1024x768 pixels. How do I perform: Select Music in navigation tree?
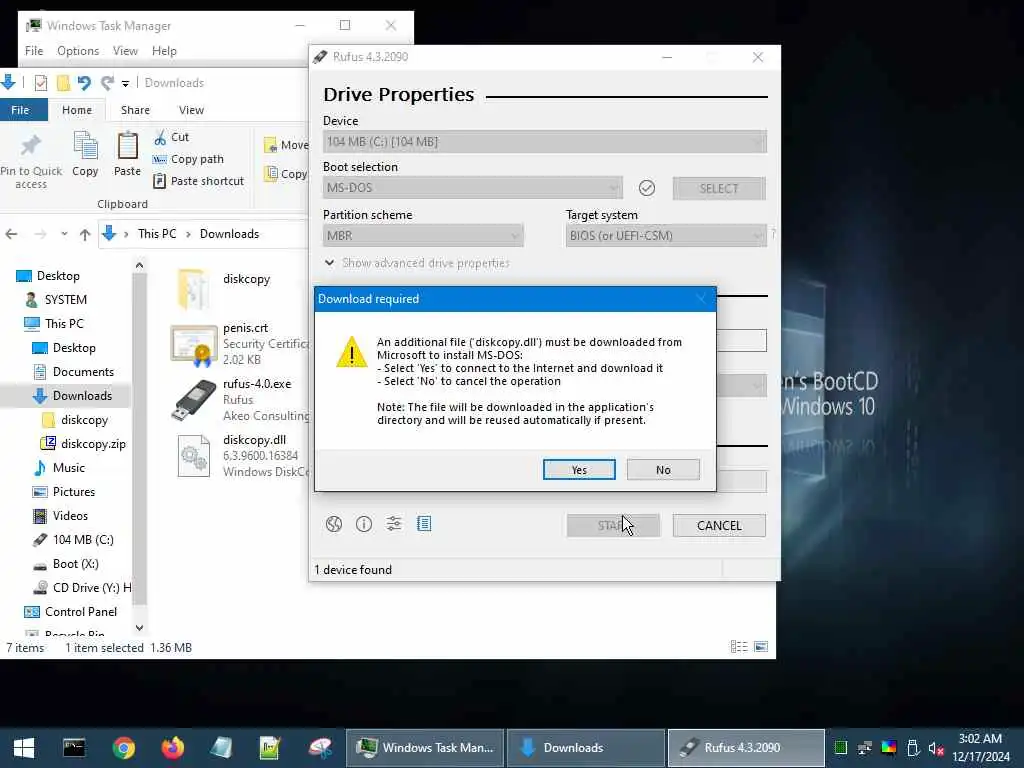click(x=69, y=468)
